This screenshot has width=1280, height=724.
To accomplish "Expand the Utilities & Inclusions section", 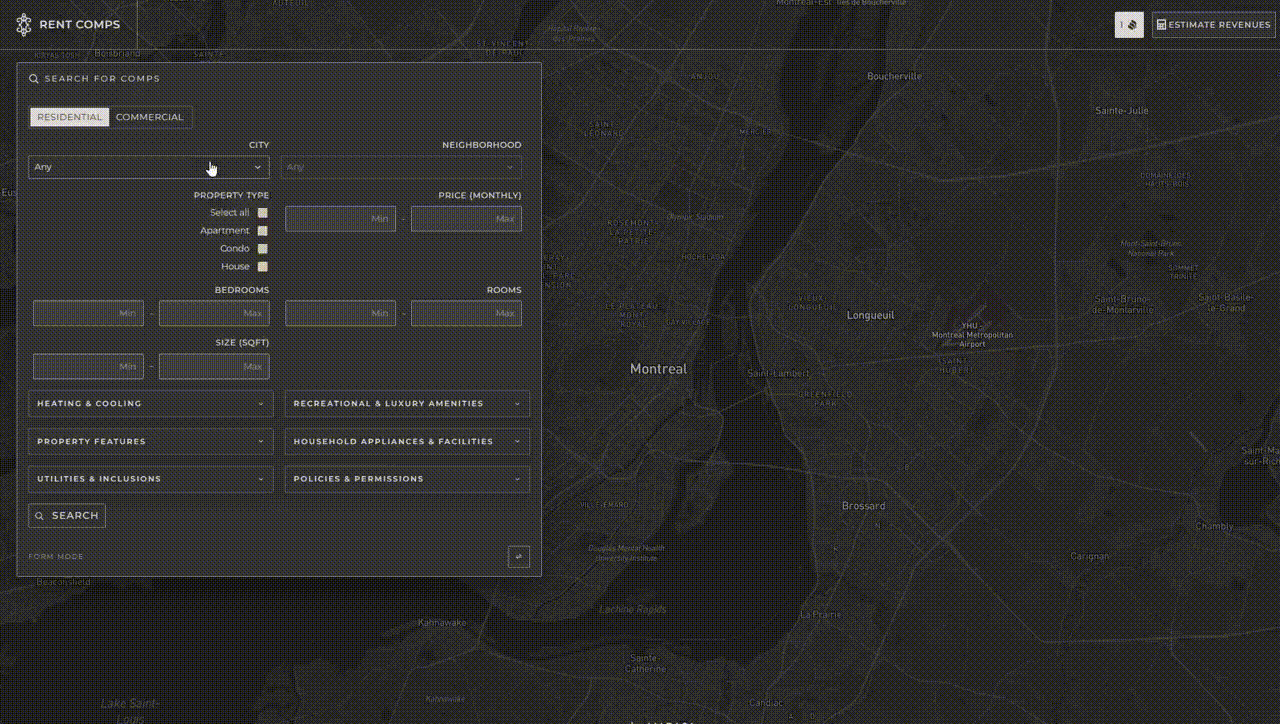I will click(150, 479).
